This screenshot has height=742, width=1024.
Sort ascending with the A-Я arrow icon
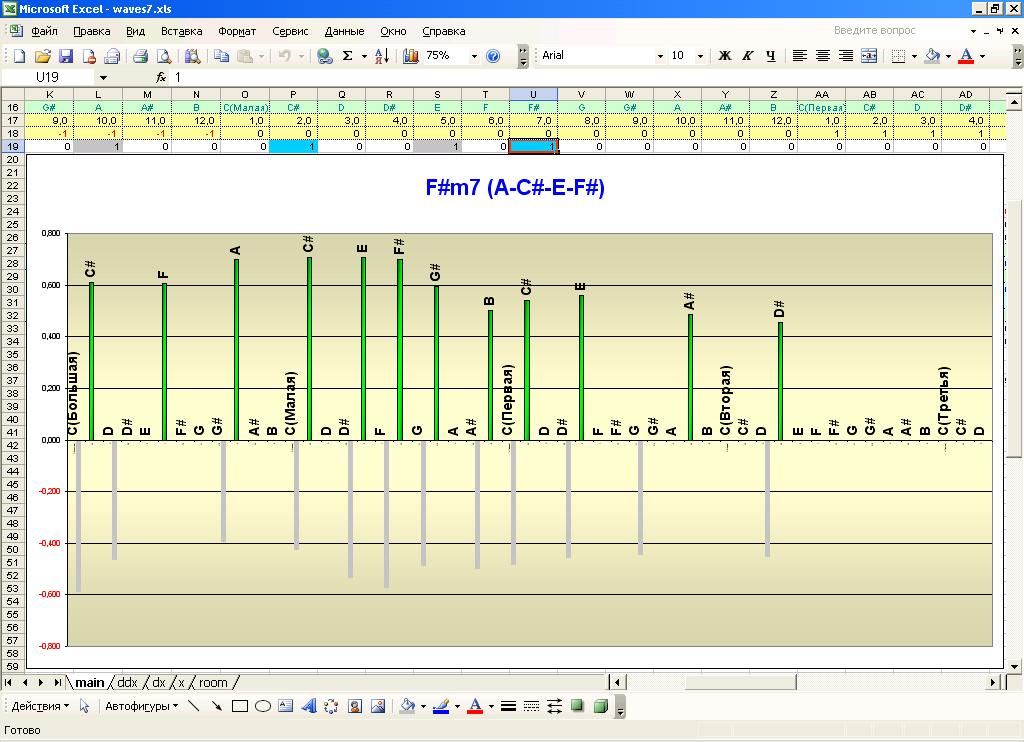[381, 56]
